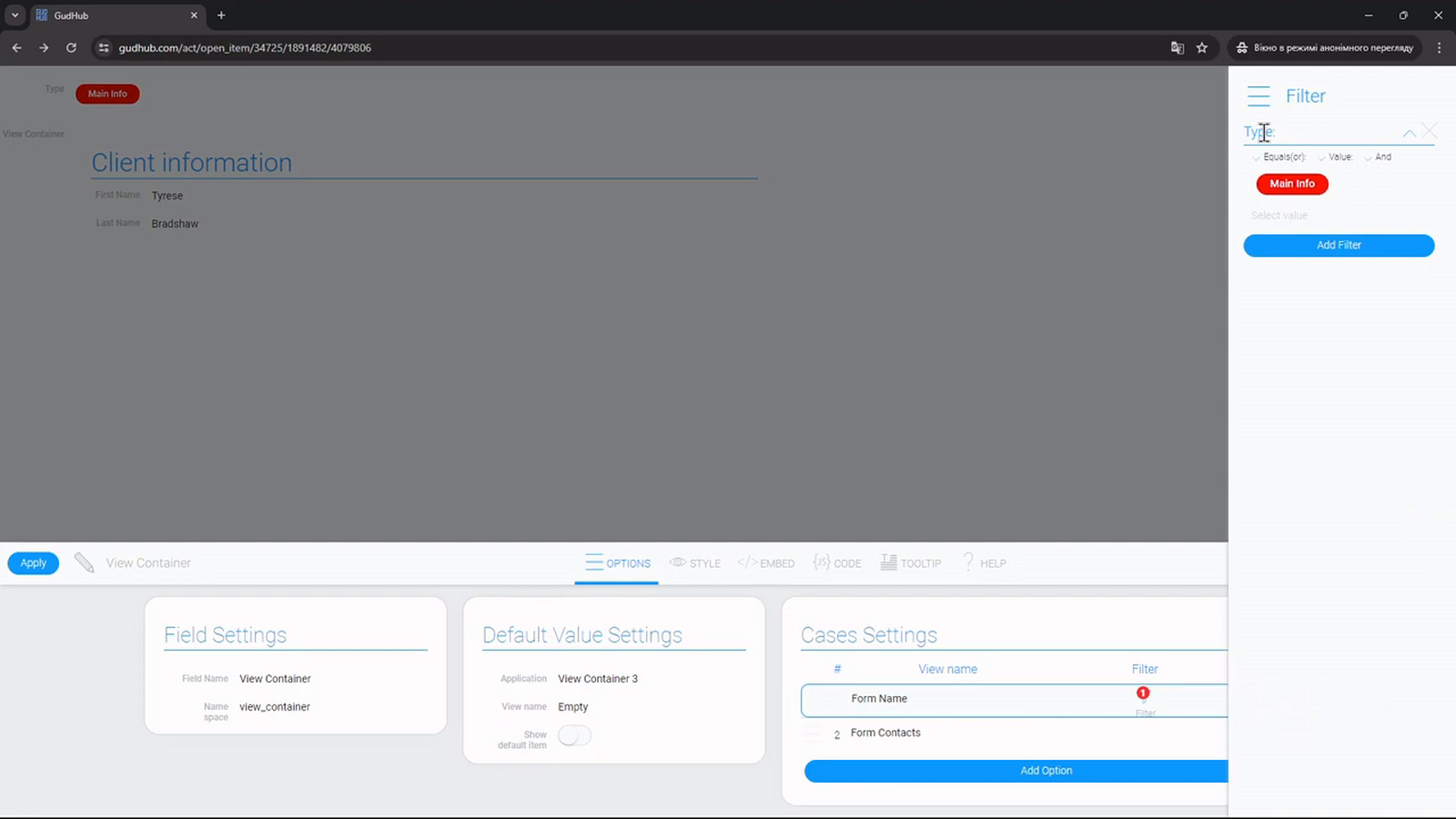The width and height of the screenshot is (1456, 819).
Task: Open the Value type dropdown
Action: 1335,157
